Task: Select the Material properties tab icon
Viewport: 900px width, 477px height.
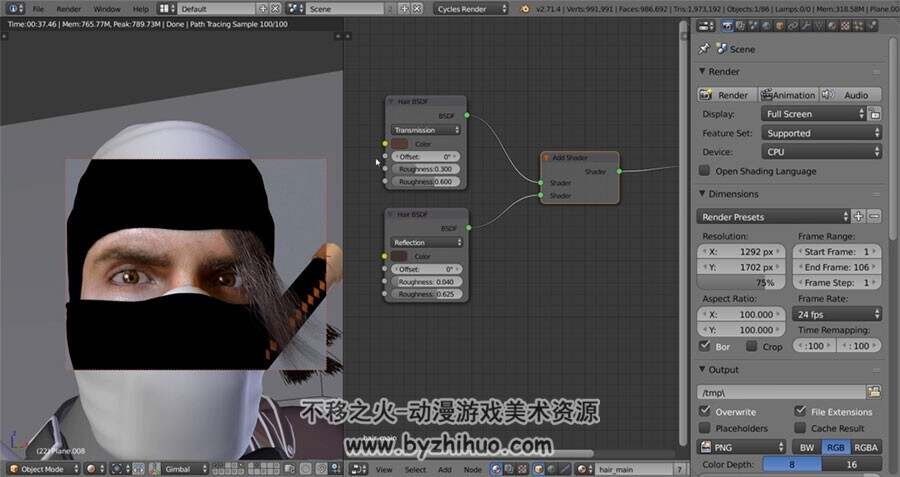Action: tap(832, 26)
